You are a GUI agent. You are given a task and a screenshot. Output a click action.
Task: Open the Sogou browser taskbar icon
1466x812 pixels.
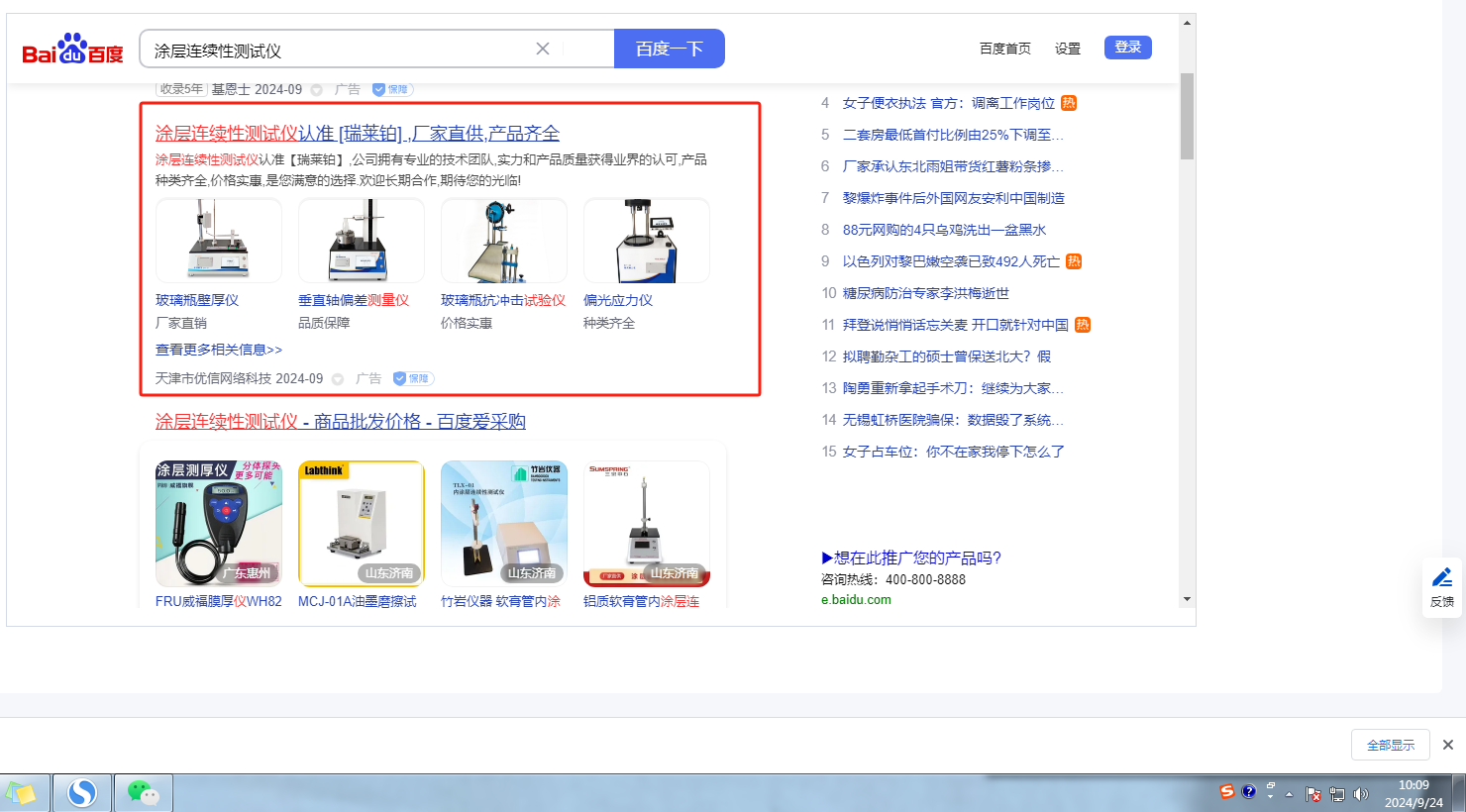(82, 793)
